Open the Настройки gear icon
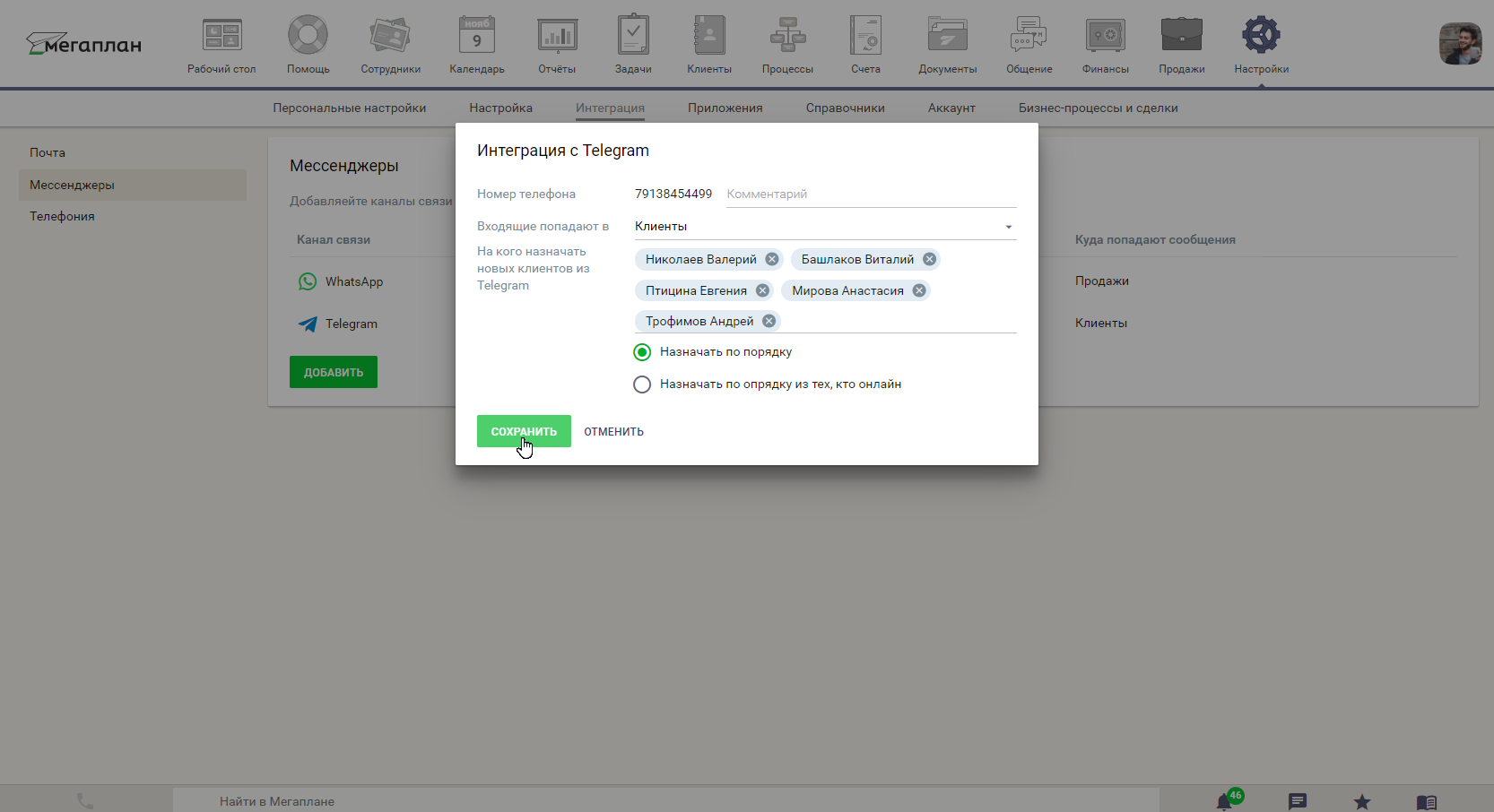1494x812 pixels. pos(1261,36)
